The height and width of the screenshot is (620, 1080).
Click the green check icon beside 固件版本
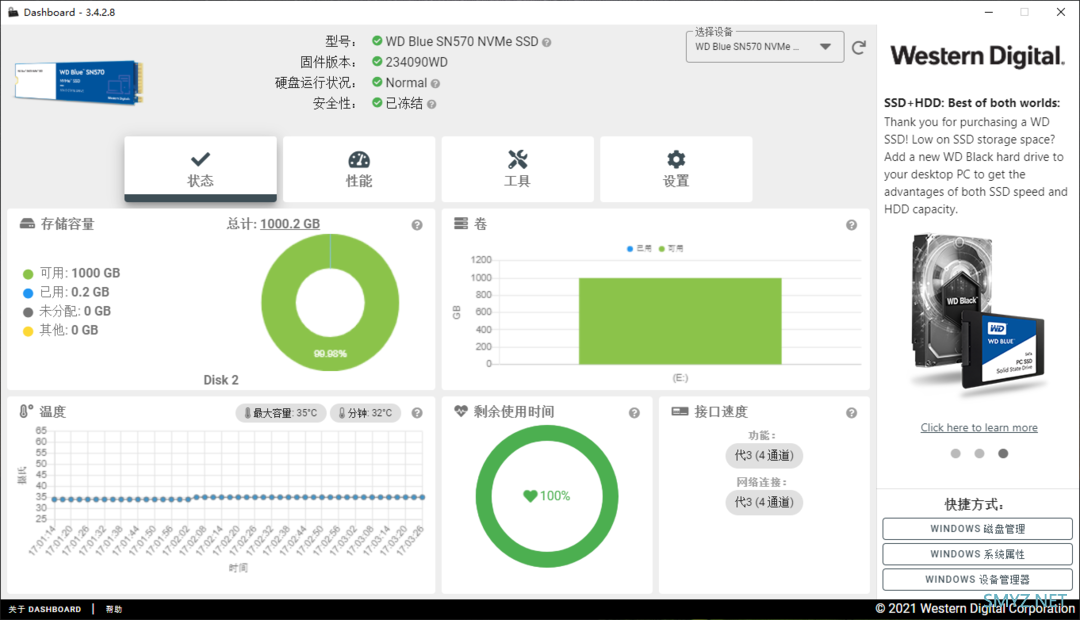tap(377, 61)
